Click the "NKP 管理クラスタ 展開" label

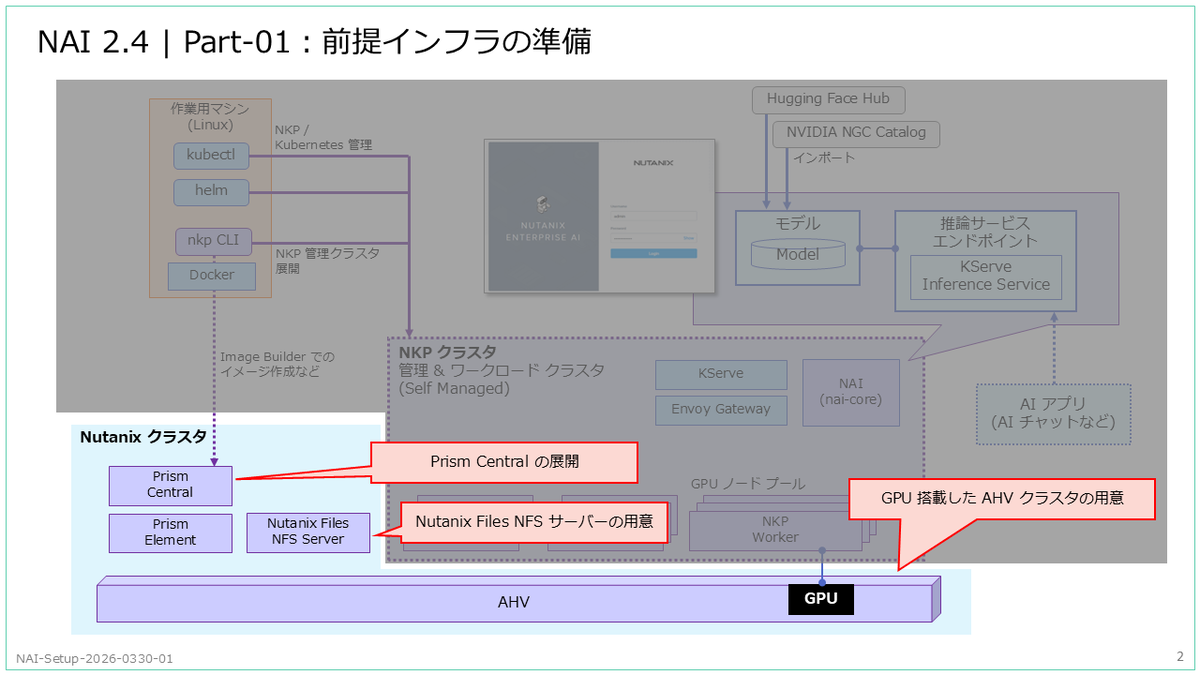click(x=327, y=261)
